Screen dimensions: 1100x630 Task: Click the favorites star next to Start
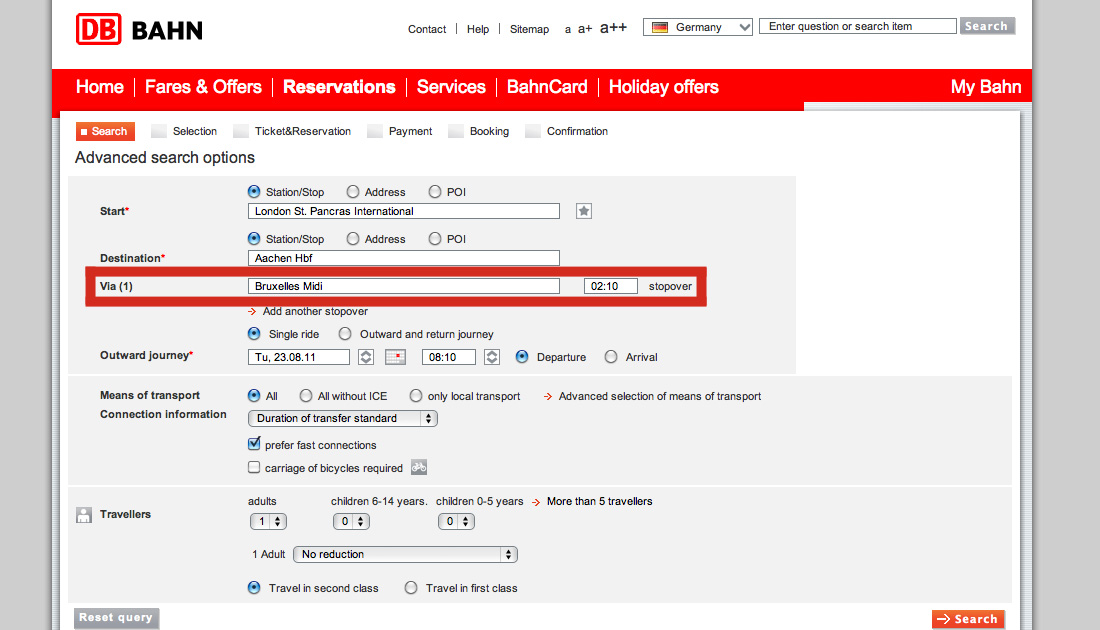[x=584, y=211]
